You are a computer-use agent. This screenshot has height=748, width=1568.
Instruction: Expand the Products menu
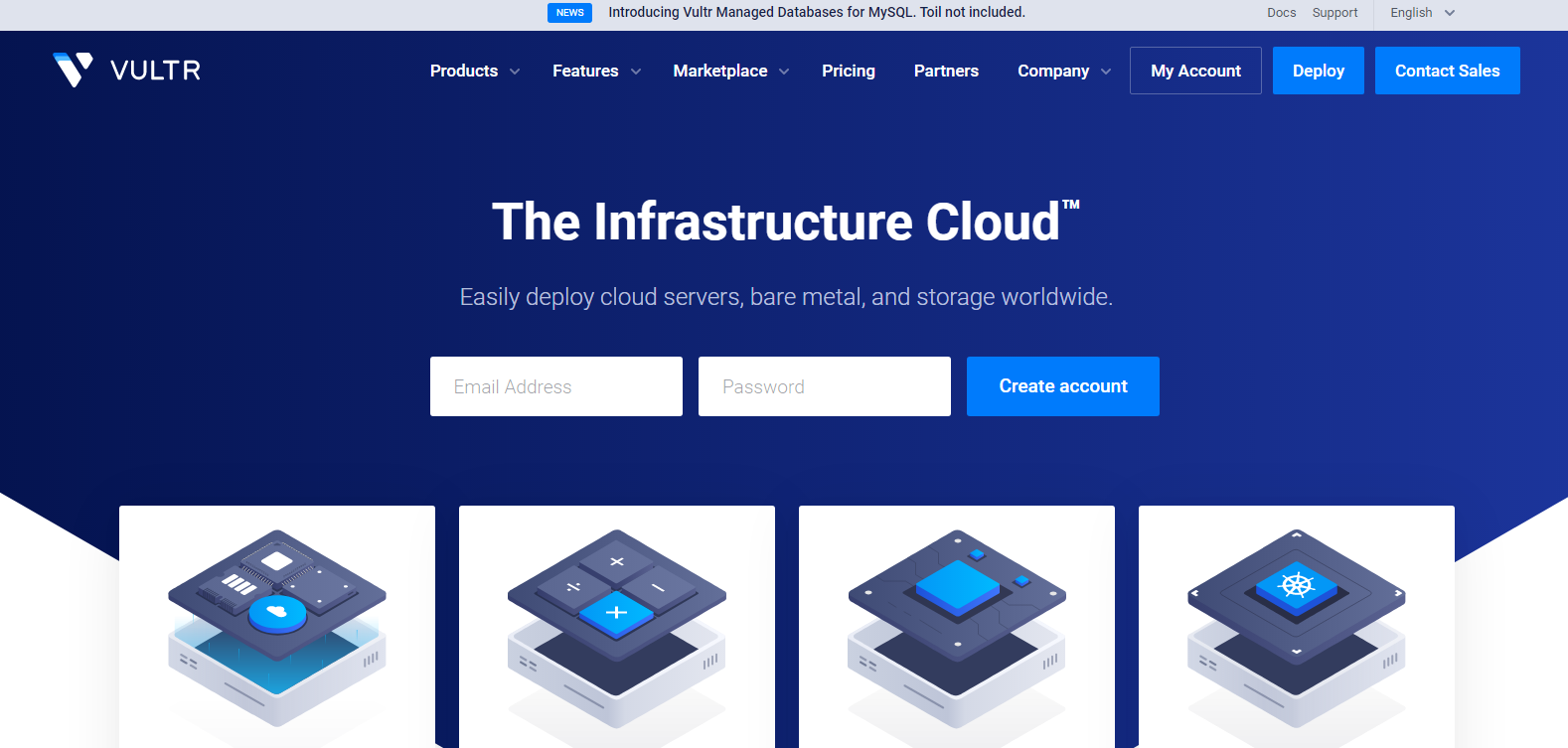pyautogui.click(x=474, y=71)
